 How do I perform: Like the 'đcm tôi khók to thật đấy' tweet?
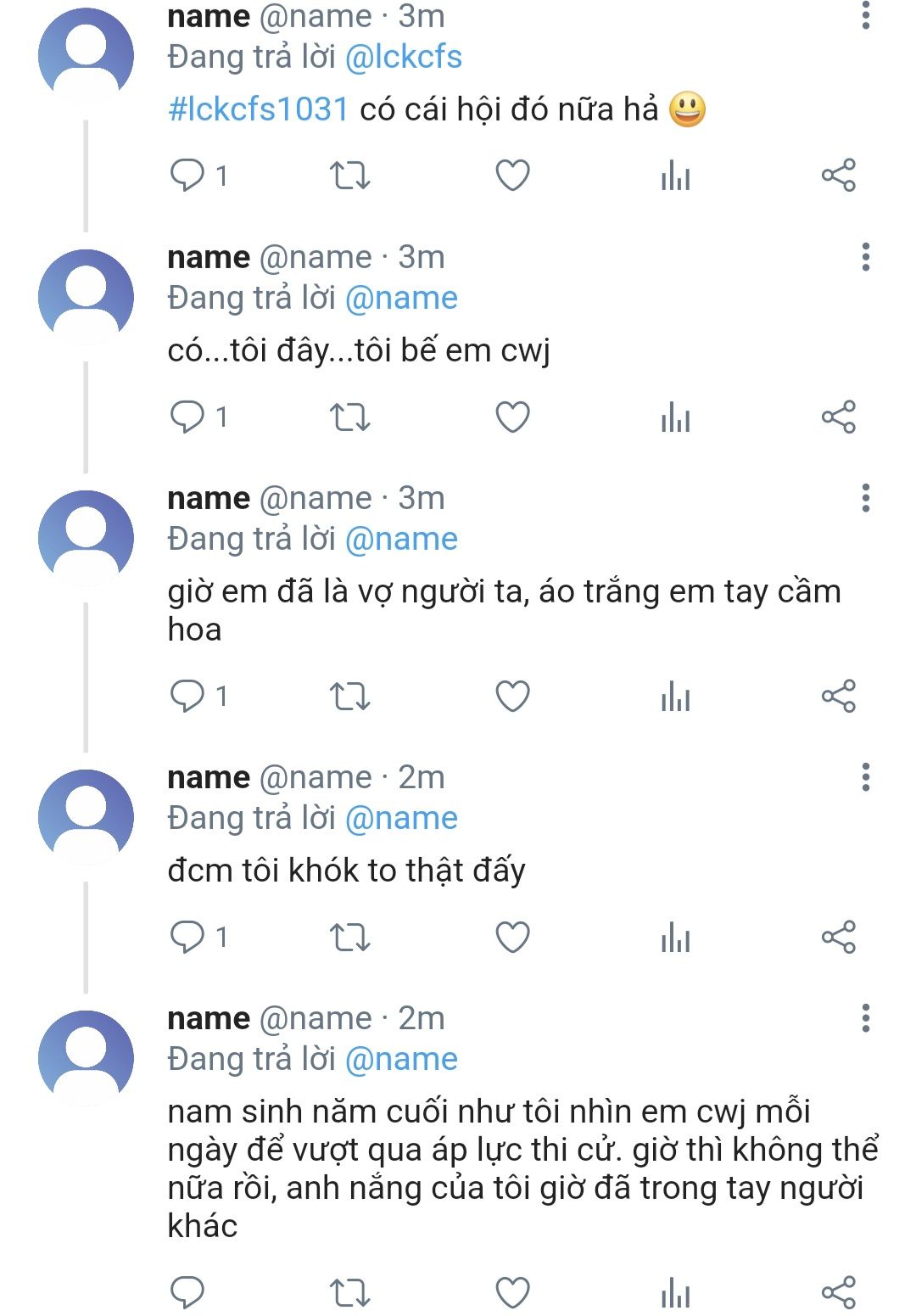click(x=512, y=937)
